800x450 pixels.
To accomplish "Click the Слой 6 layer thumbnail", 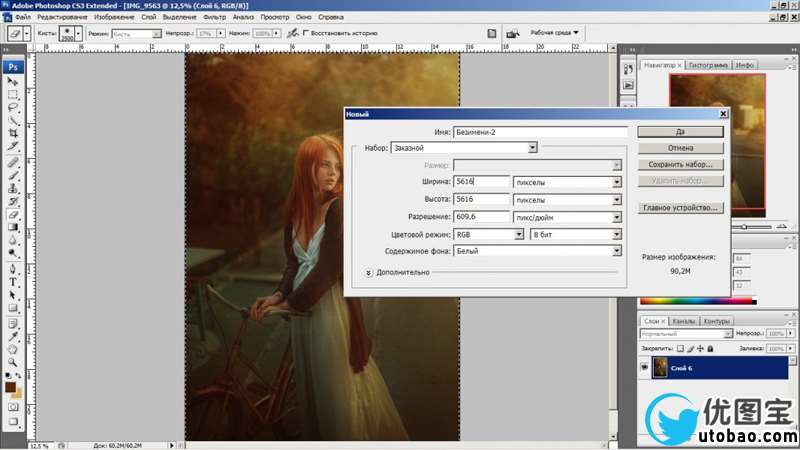I will [x=660, y=367].
